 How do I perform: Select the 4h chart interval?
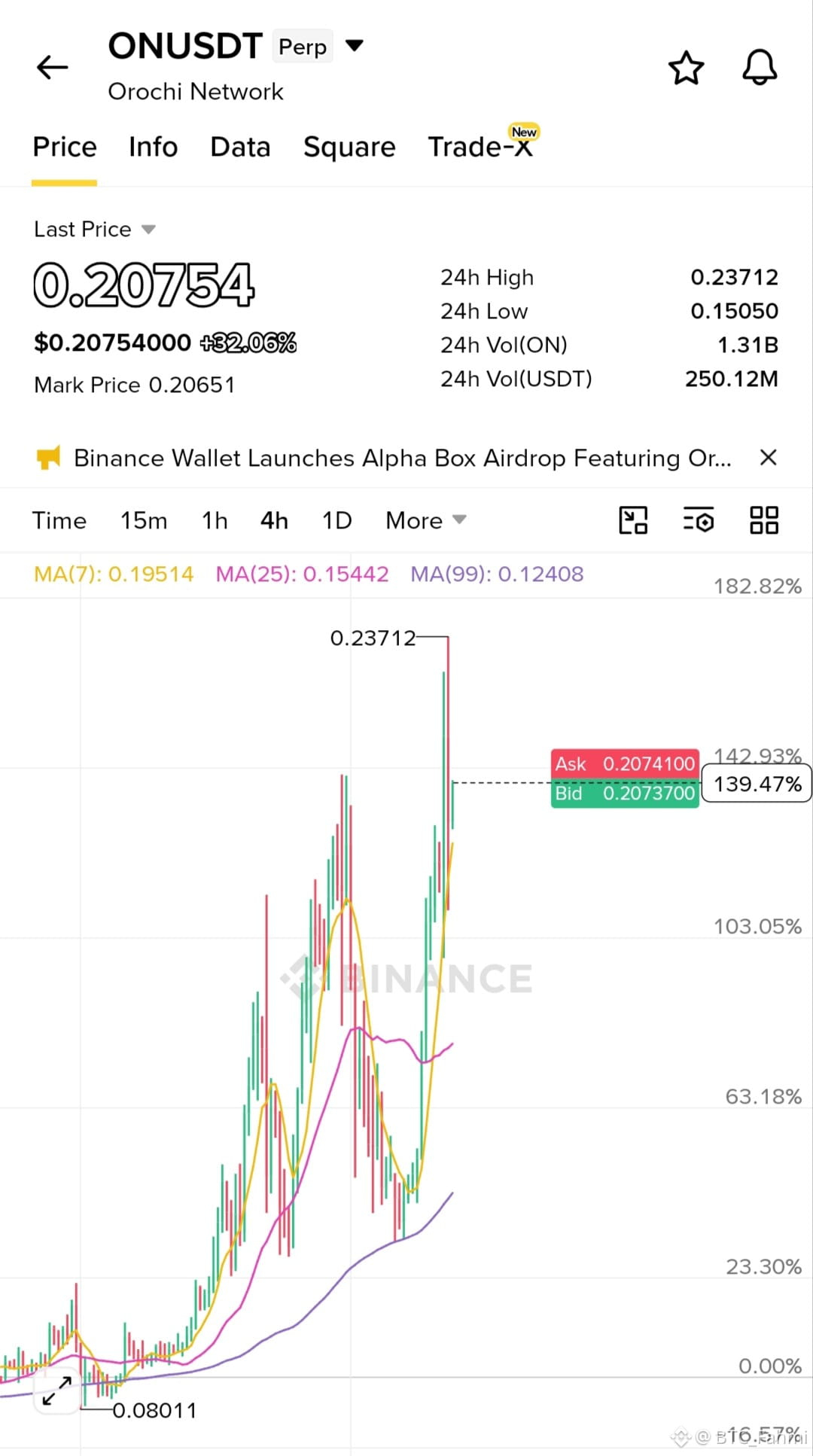click(274, 520)
